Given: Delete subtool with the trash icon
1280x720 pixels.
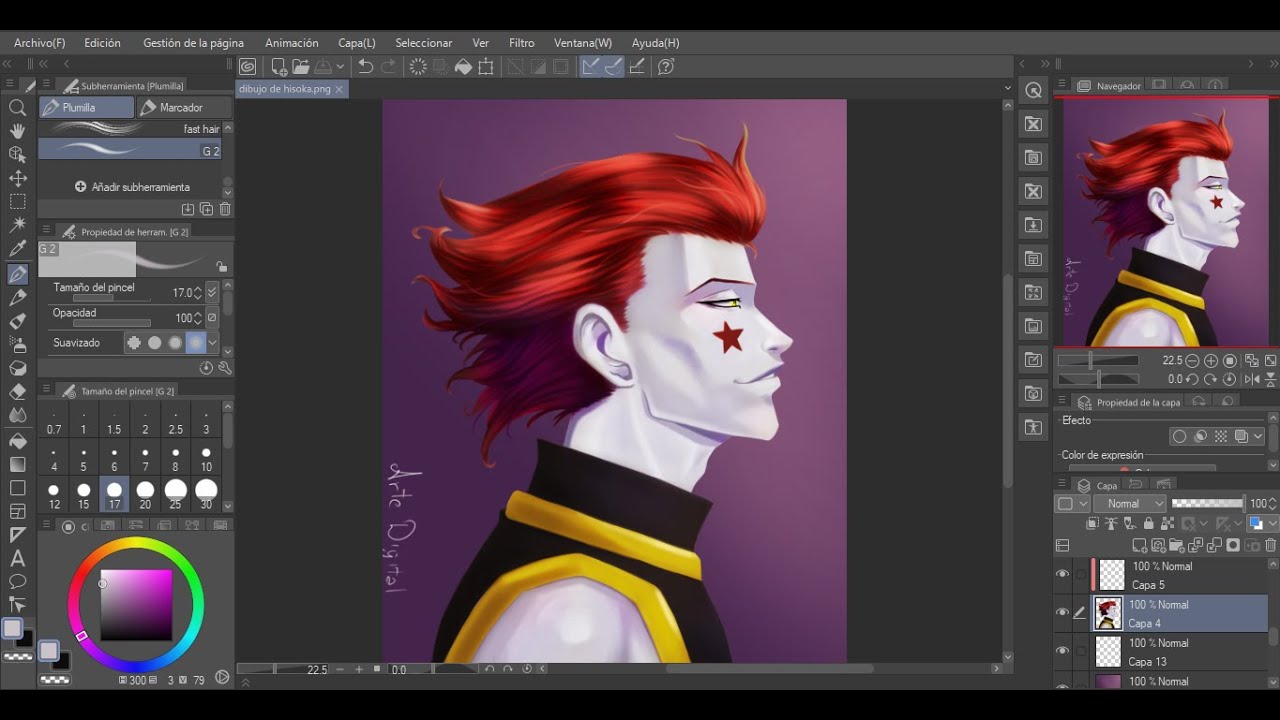Looking at the screenshot, I should 225,209.
